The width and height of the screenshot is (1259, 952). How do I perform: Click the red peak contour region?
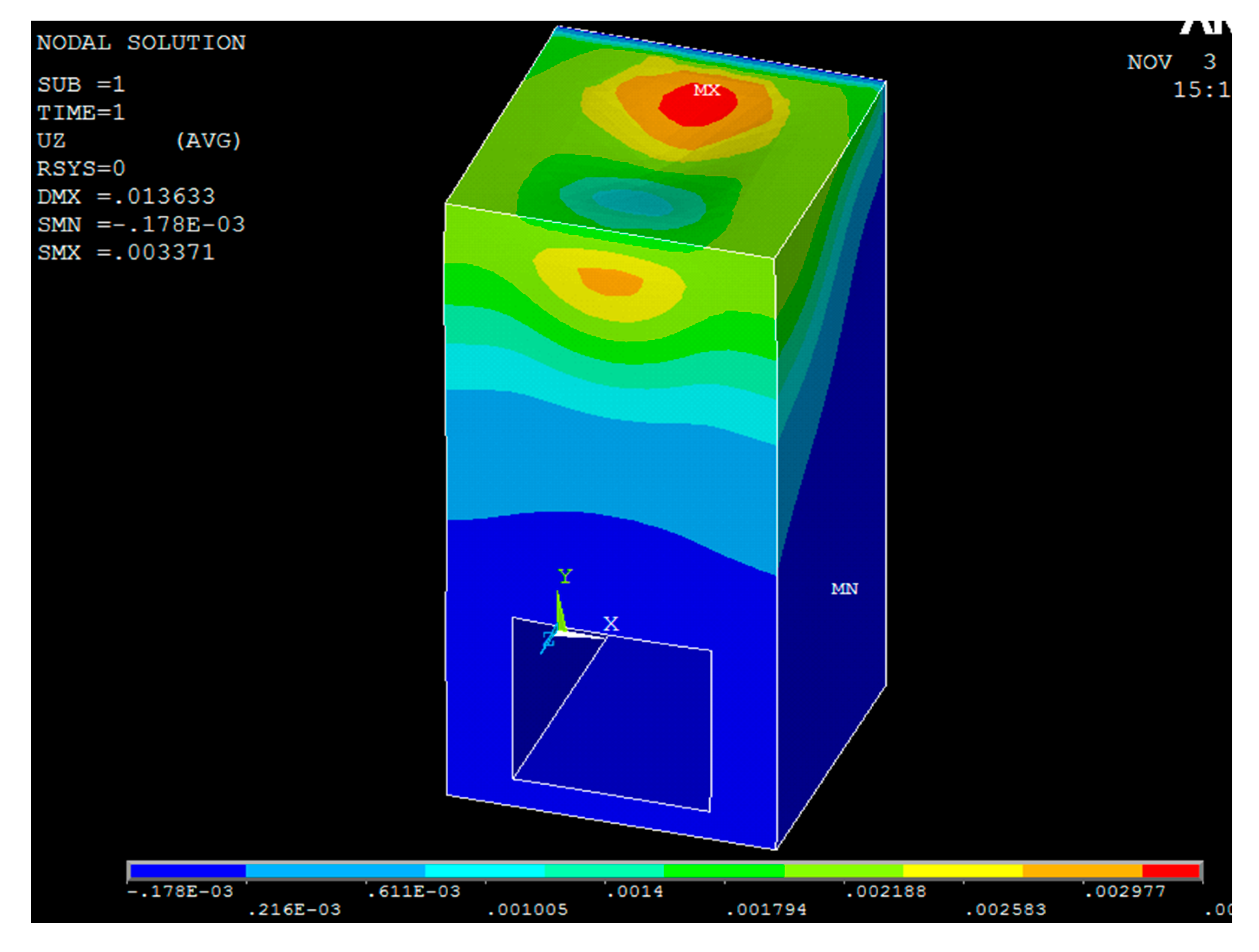697,108
